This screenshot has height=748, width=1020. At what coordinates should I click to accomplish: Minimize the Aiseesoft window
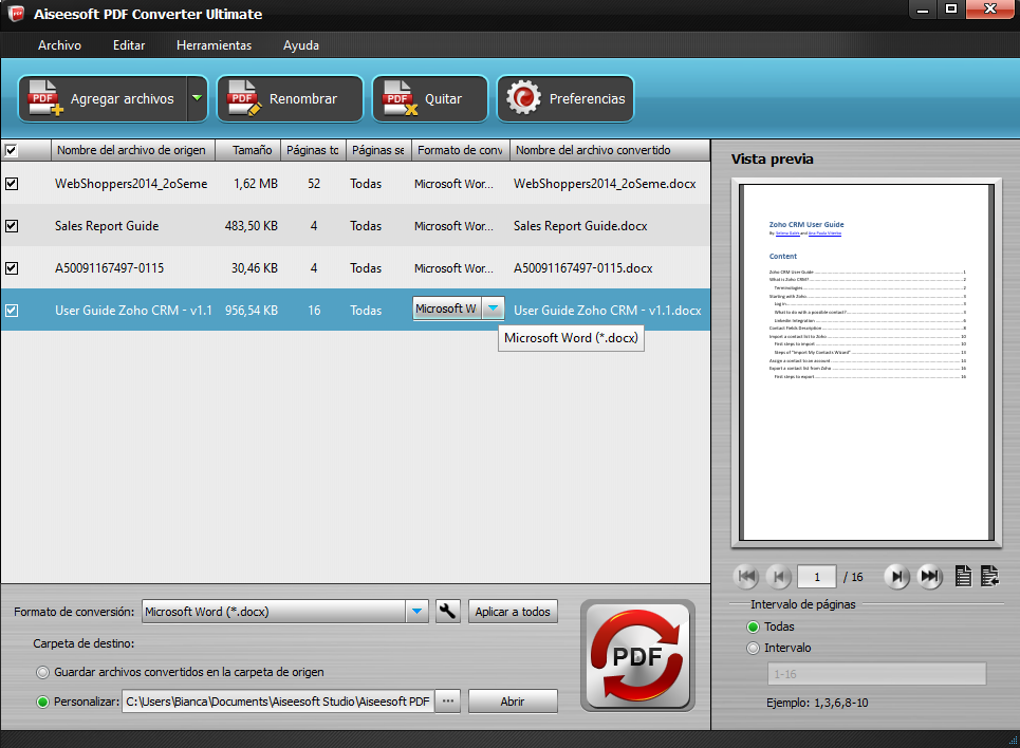click(x=922, y=10)
